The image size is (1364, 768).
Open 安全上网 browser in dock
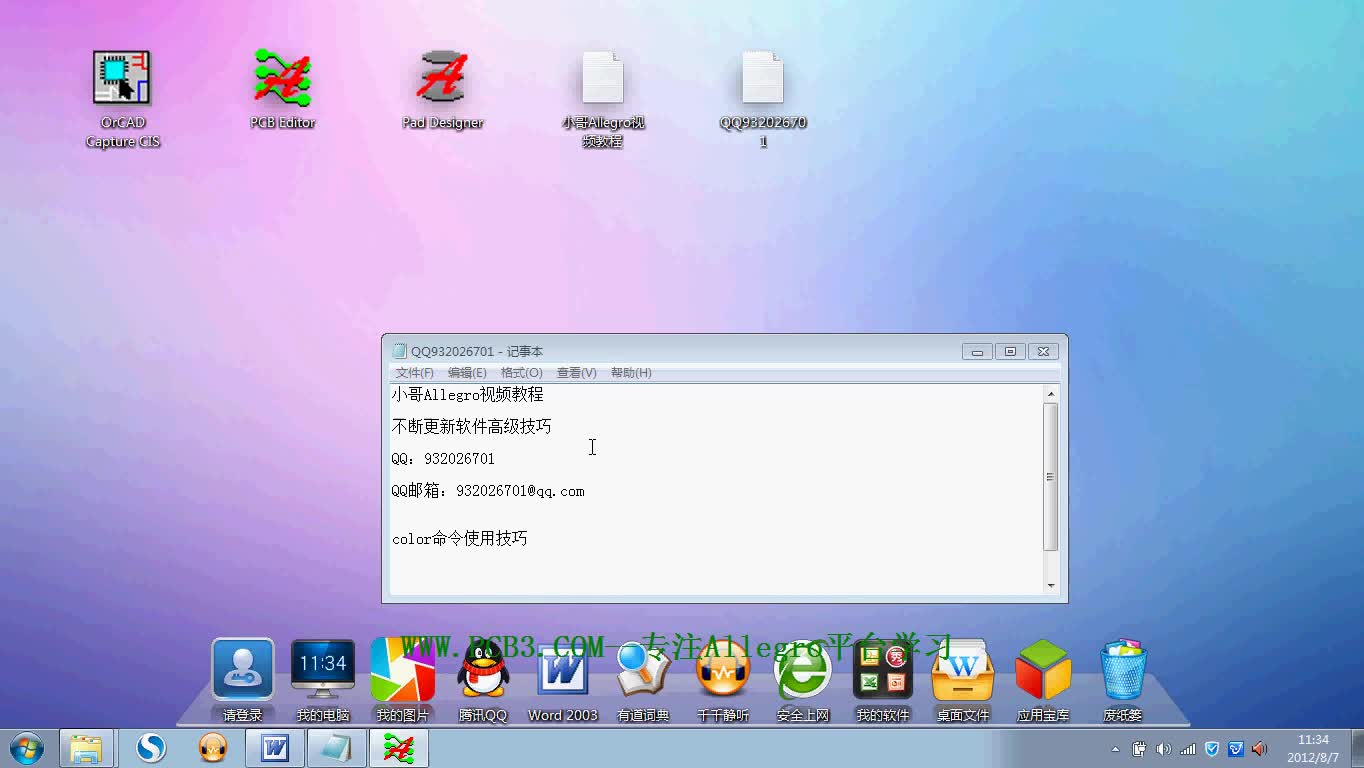tap(803, 680)
